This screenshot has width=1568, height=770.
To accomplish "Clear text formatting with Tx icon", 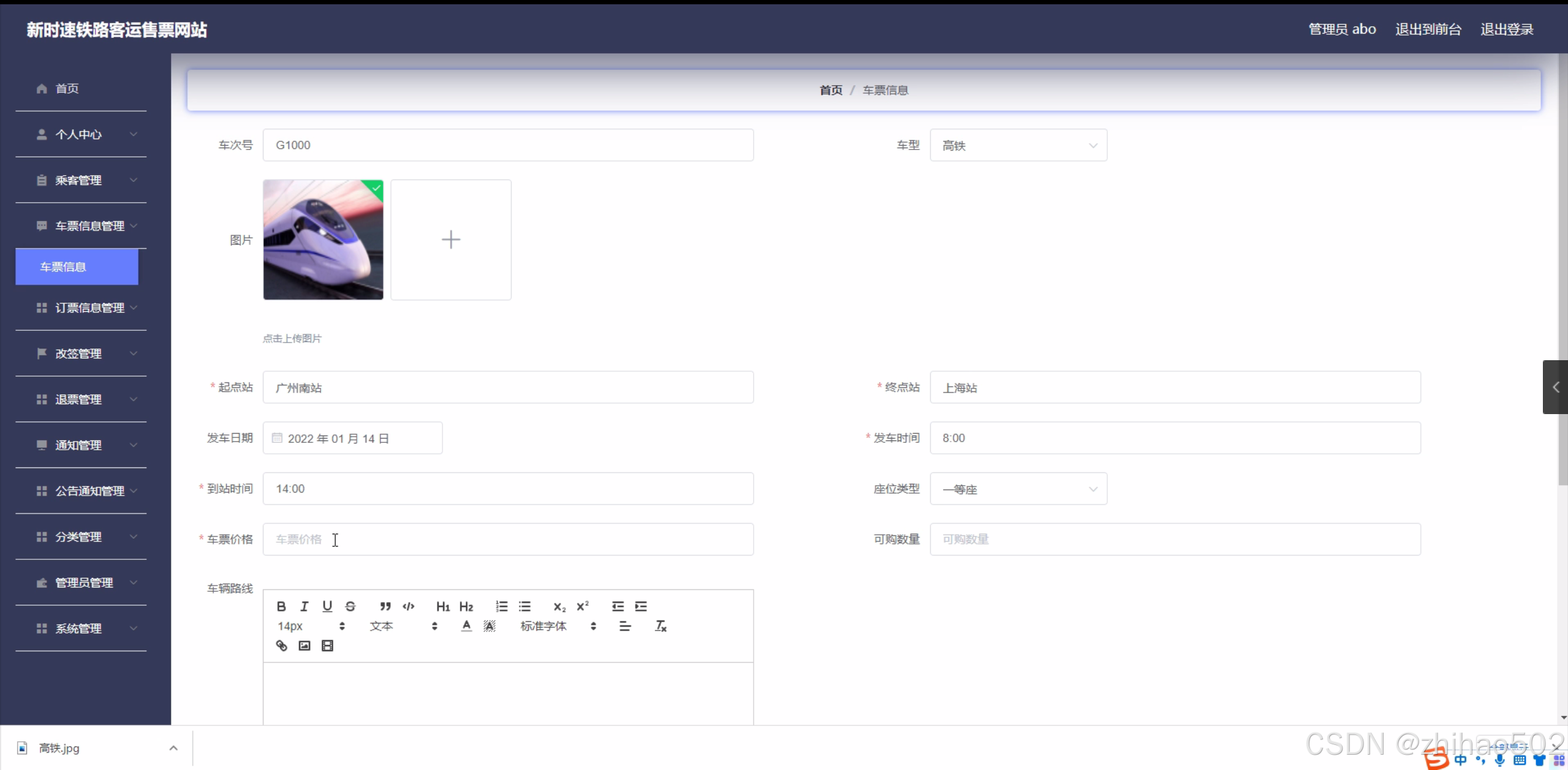I will pos(661,626).
